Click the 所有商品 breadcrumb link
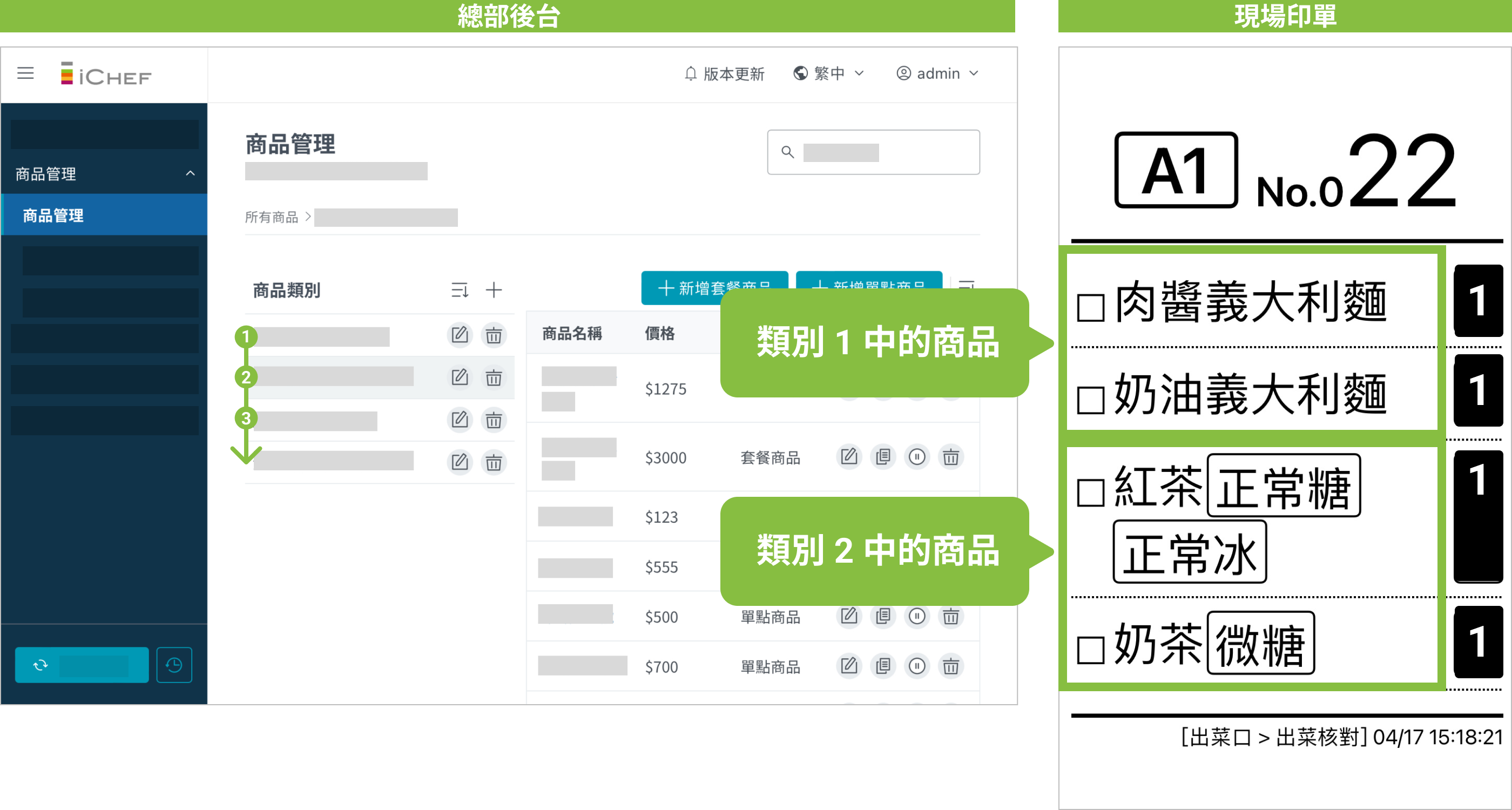The width and height of the screenshot is (1512, 810). [271, 217]
